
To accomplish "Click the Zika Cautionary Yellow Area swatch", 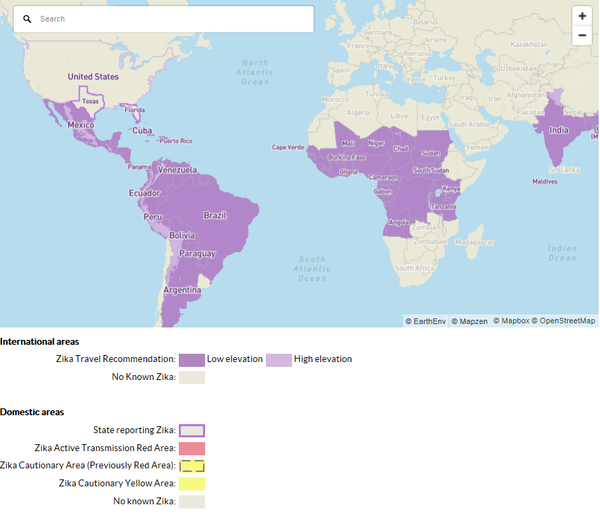I will pos(192,484).
